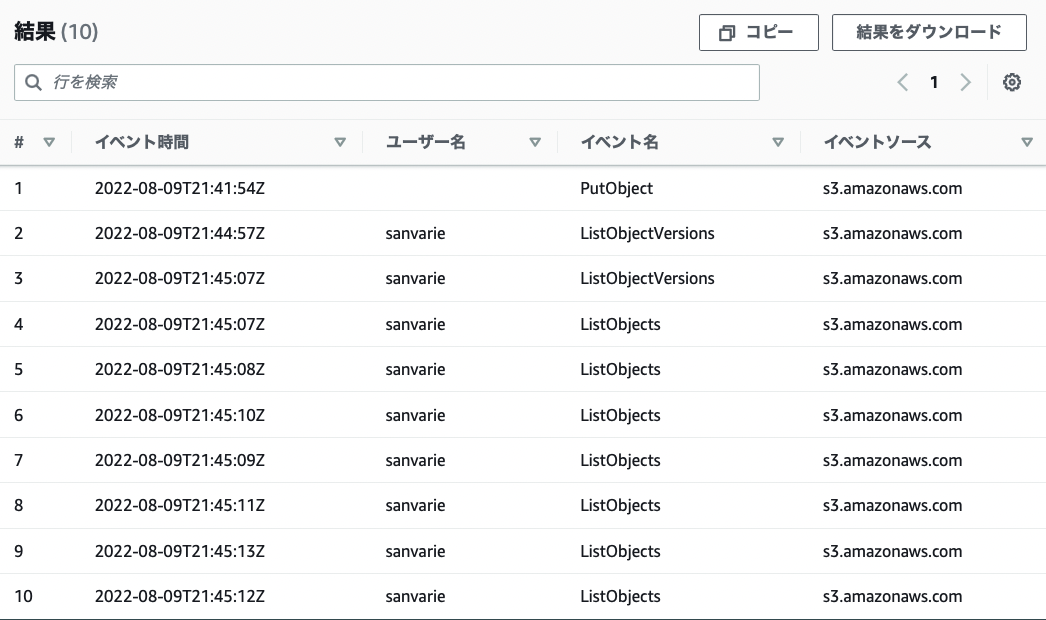
Task: Click s3.amazonaws.com in row 6
Action: coord(892,415)
